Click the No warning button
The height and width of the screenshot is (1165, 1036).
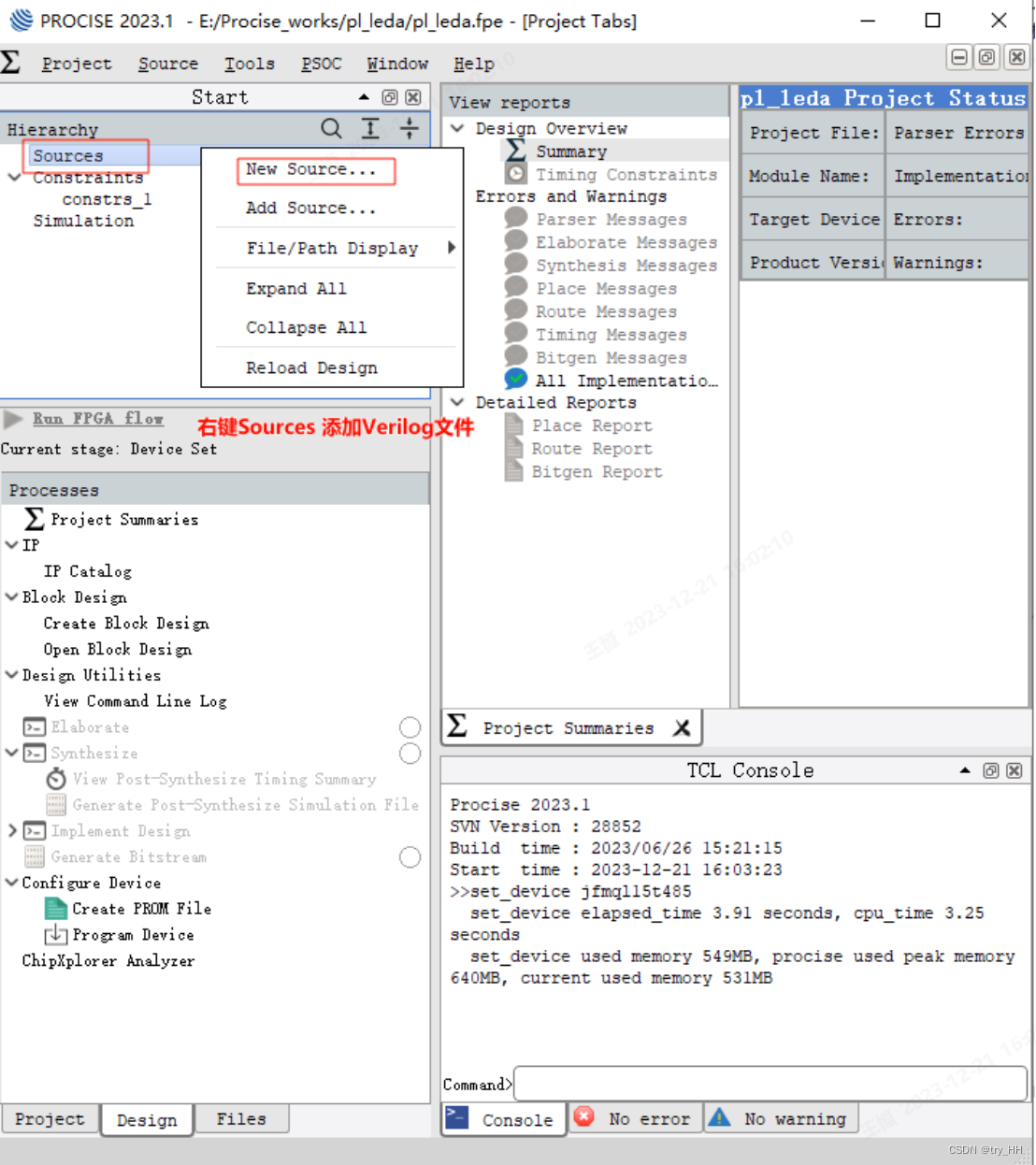782,1118
